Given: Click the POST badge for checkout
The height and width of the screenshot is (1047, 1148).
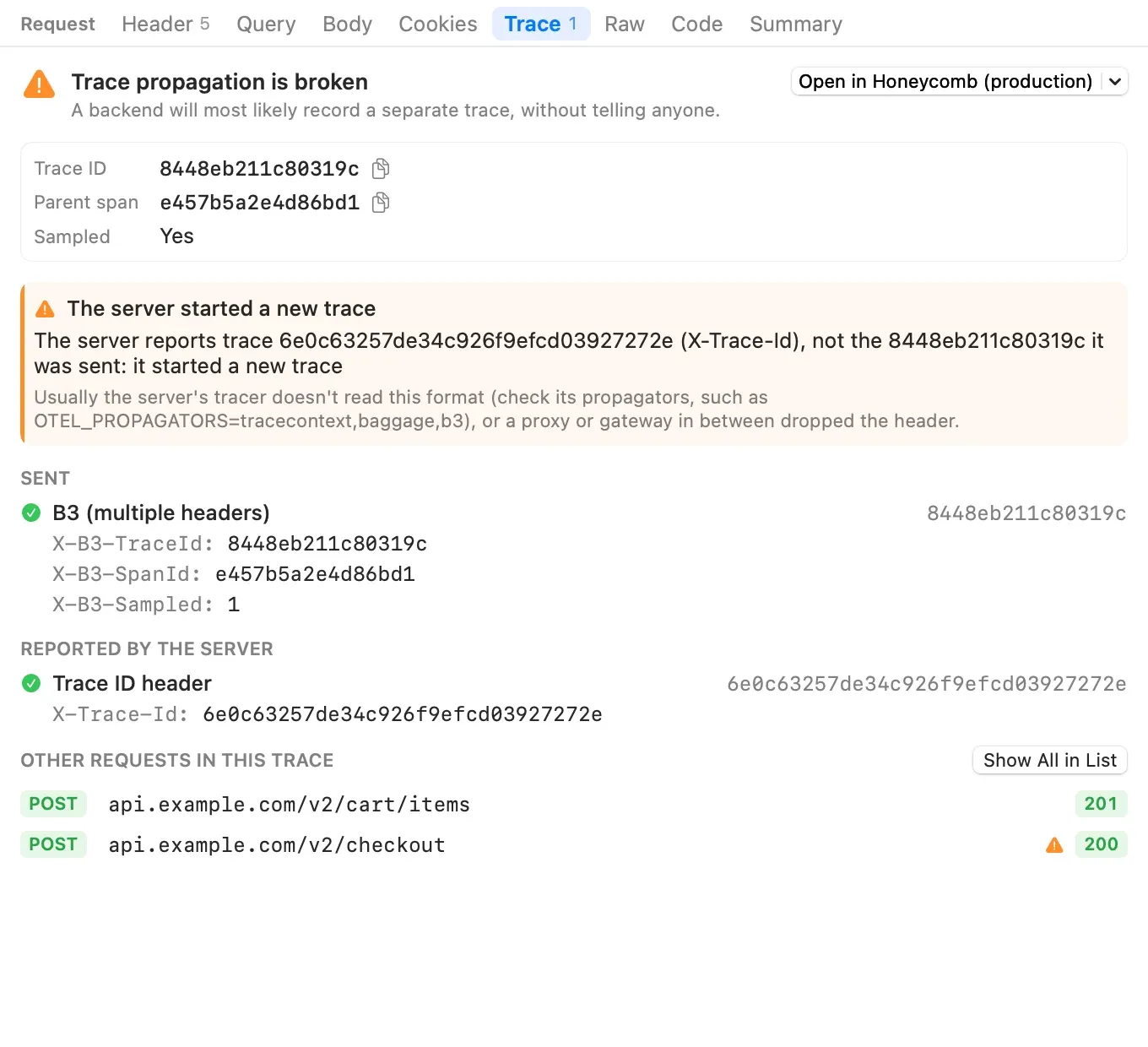Looking at the screenshot, I should click(53, 844).
